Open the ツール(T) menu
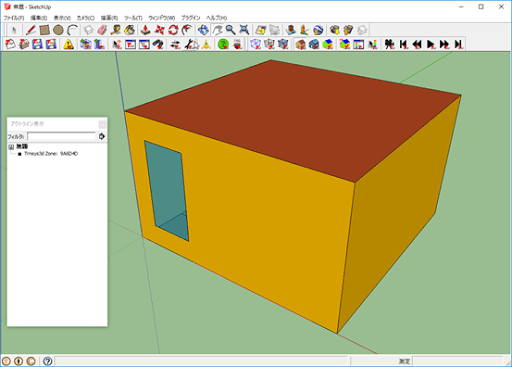 point(133,18)
